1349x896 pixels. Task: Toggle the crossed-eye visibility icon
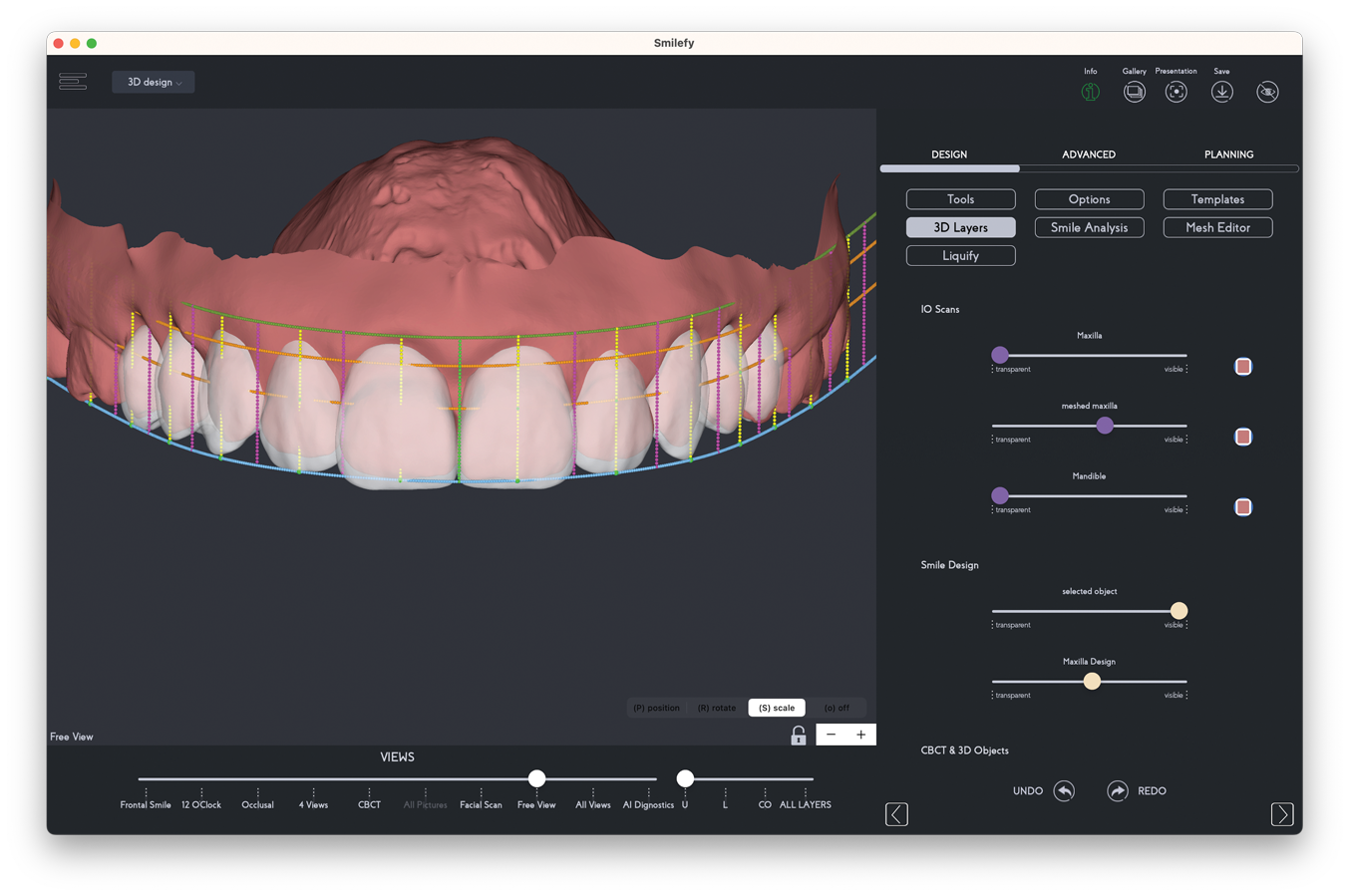[1267, 92]
